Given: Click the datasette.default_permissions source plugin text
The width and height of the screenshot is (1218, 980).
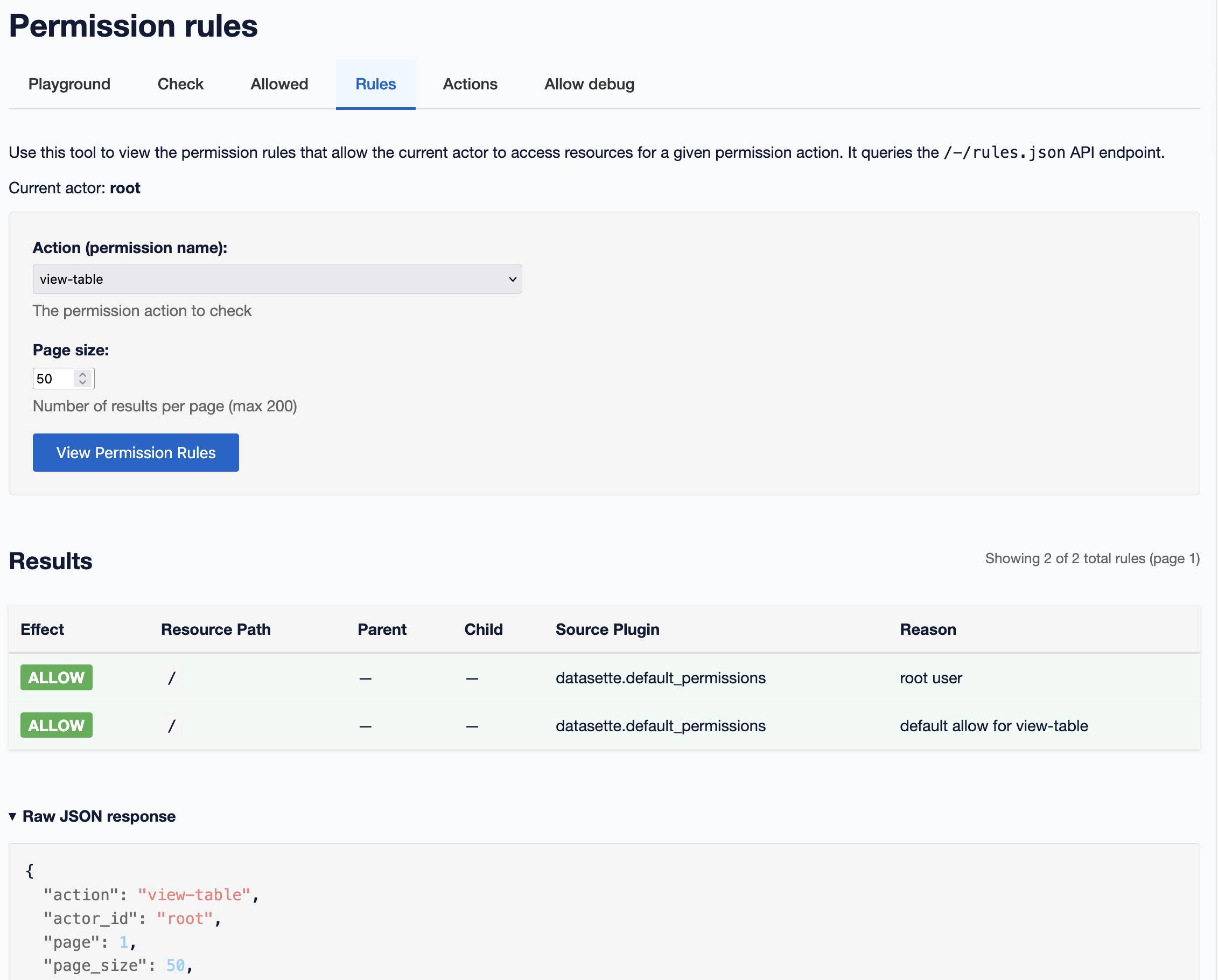Looking at the screenshot, I should click(x=660, y=678).
